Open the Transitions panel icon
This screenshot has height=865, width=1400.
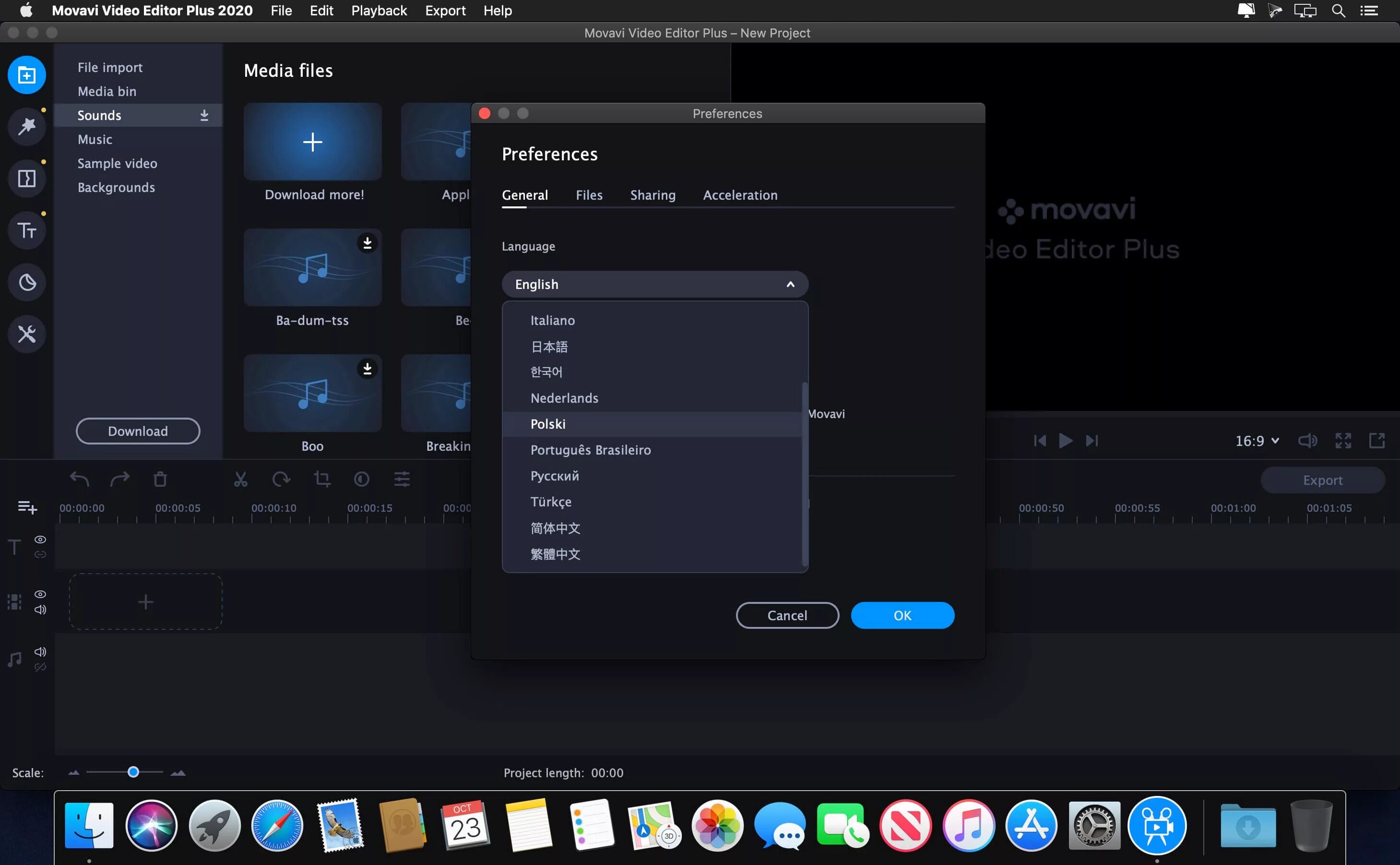26,179
